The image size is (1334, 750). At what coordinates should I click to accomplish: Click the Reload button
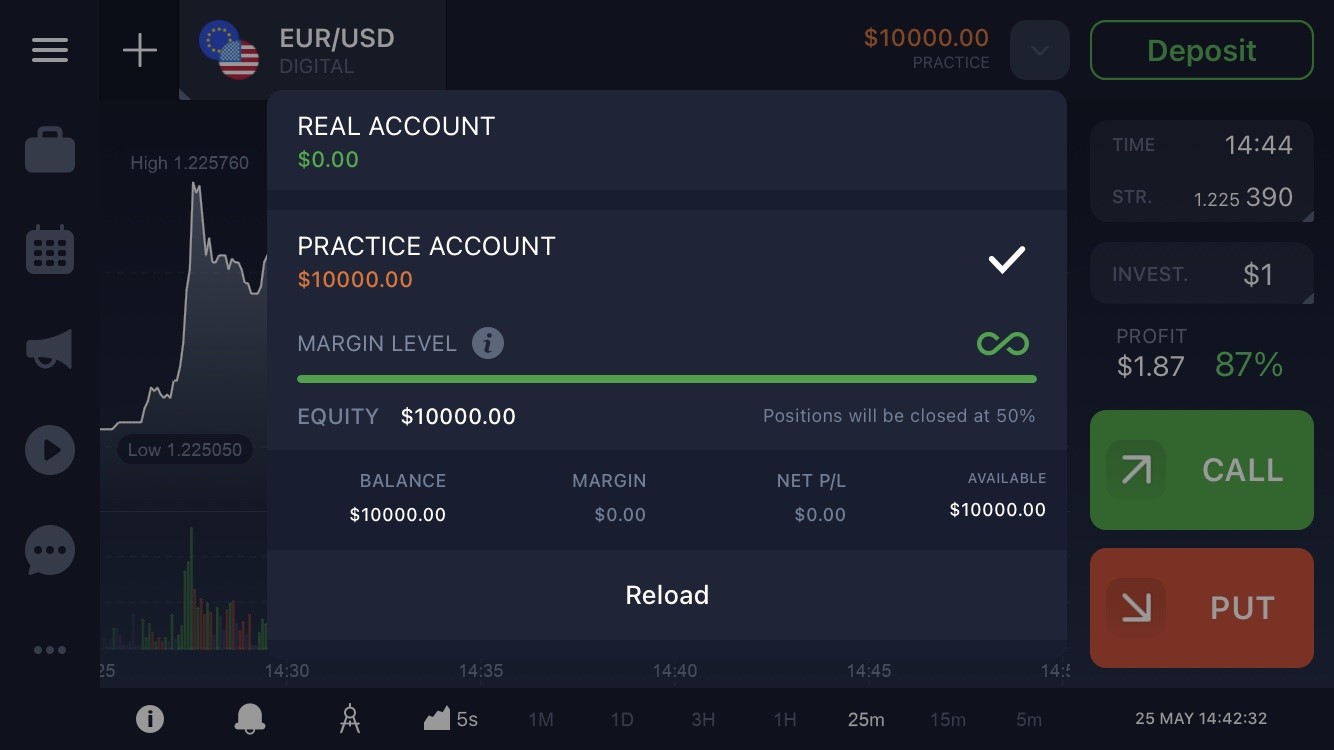tap(667, 595)
